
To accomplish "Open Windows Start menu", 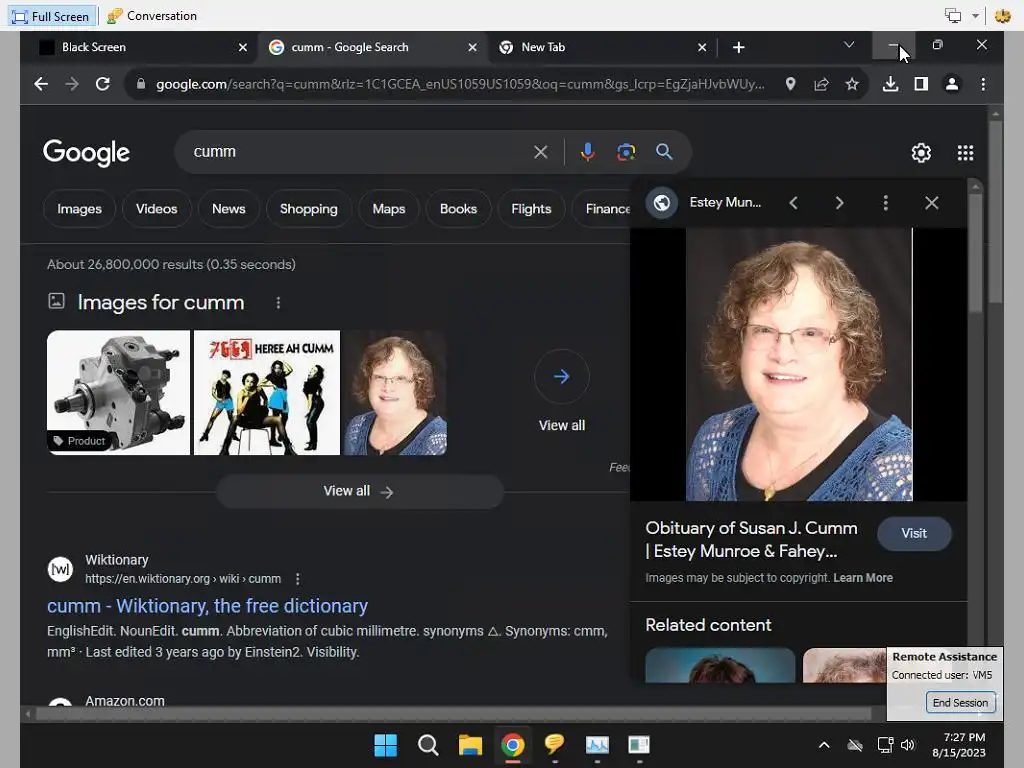I will click(x=385, y=745).
